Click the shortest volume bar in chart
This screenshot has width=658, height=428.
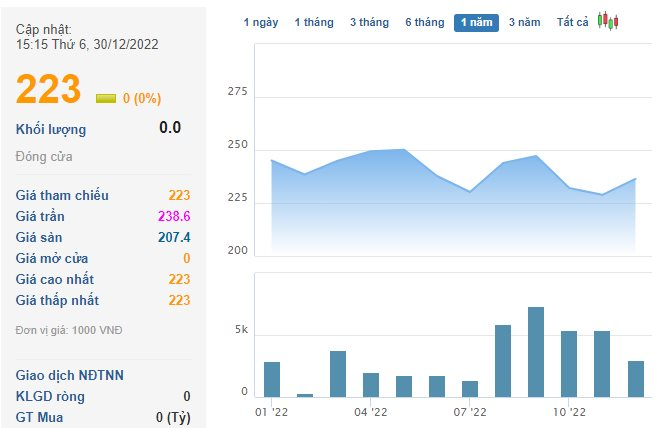(305, 395)
